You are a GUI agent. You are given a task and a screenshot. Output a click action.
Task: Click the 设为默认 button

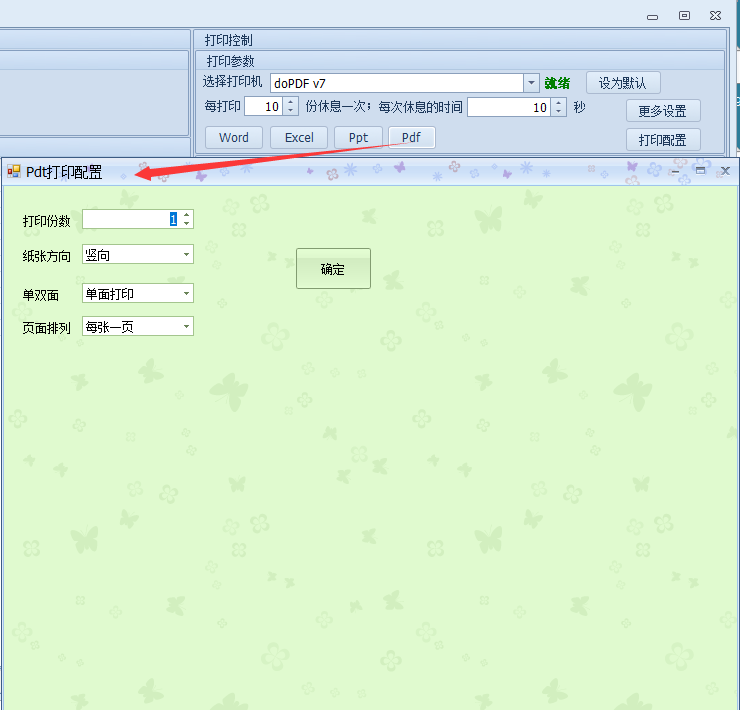click(623, 83)
